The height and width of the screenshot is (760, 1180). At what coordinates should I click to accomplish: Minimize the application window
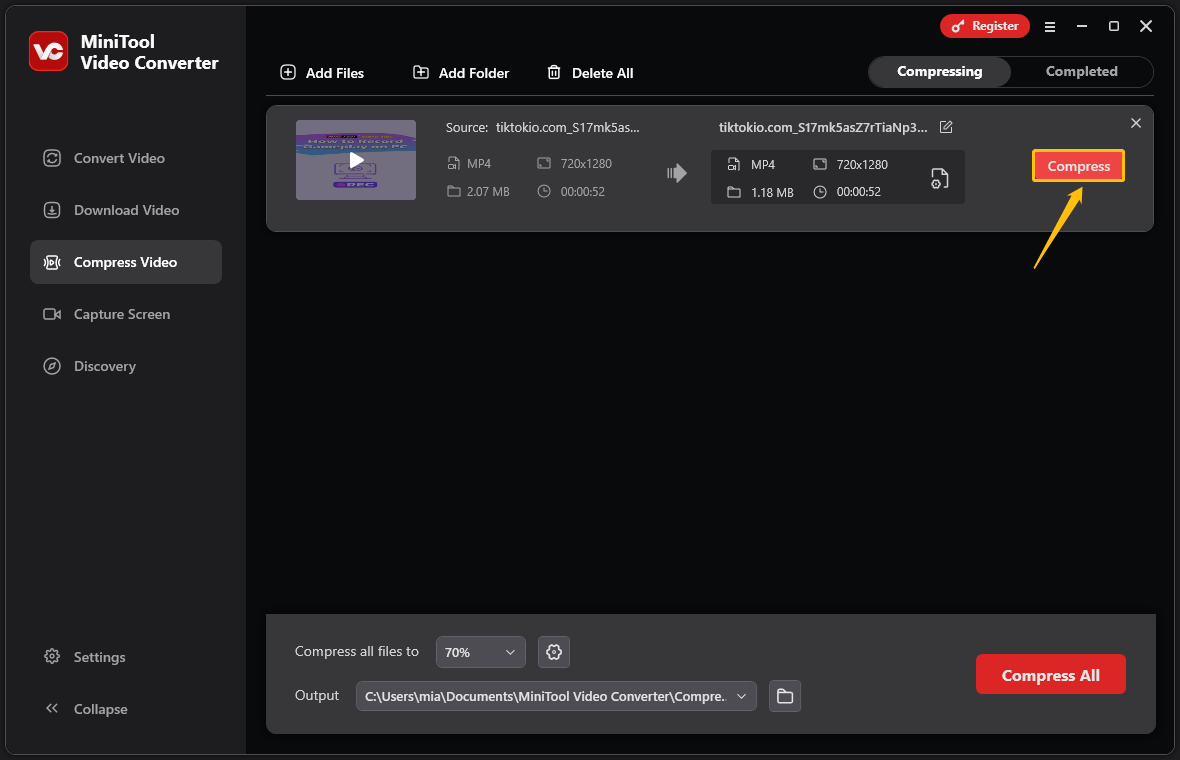pyautogui.click(x=1082, y=26)
